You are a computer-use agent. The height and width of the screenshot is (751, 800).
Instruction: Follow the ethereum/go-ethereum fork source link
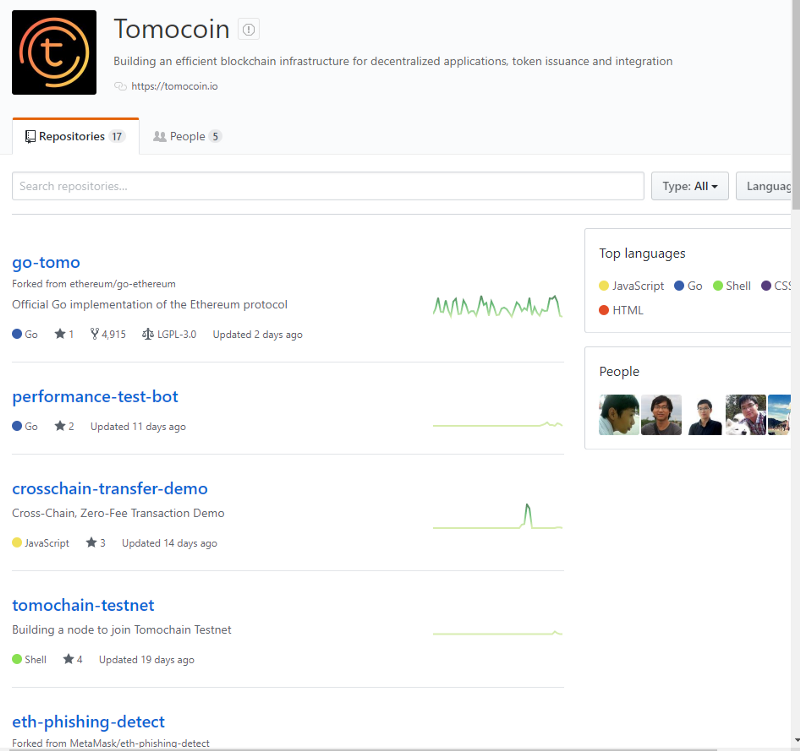click(122, 284)
